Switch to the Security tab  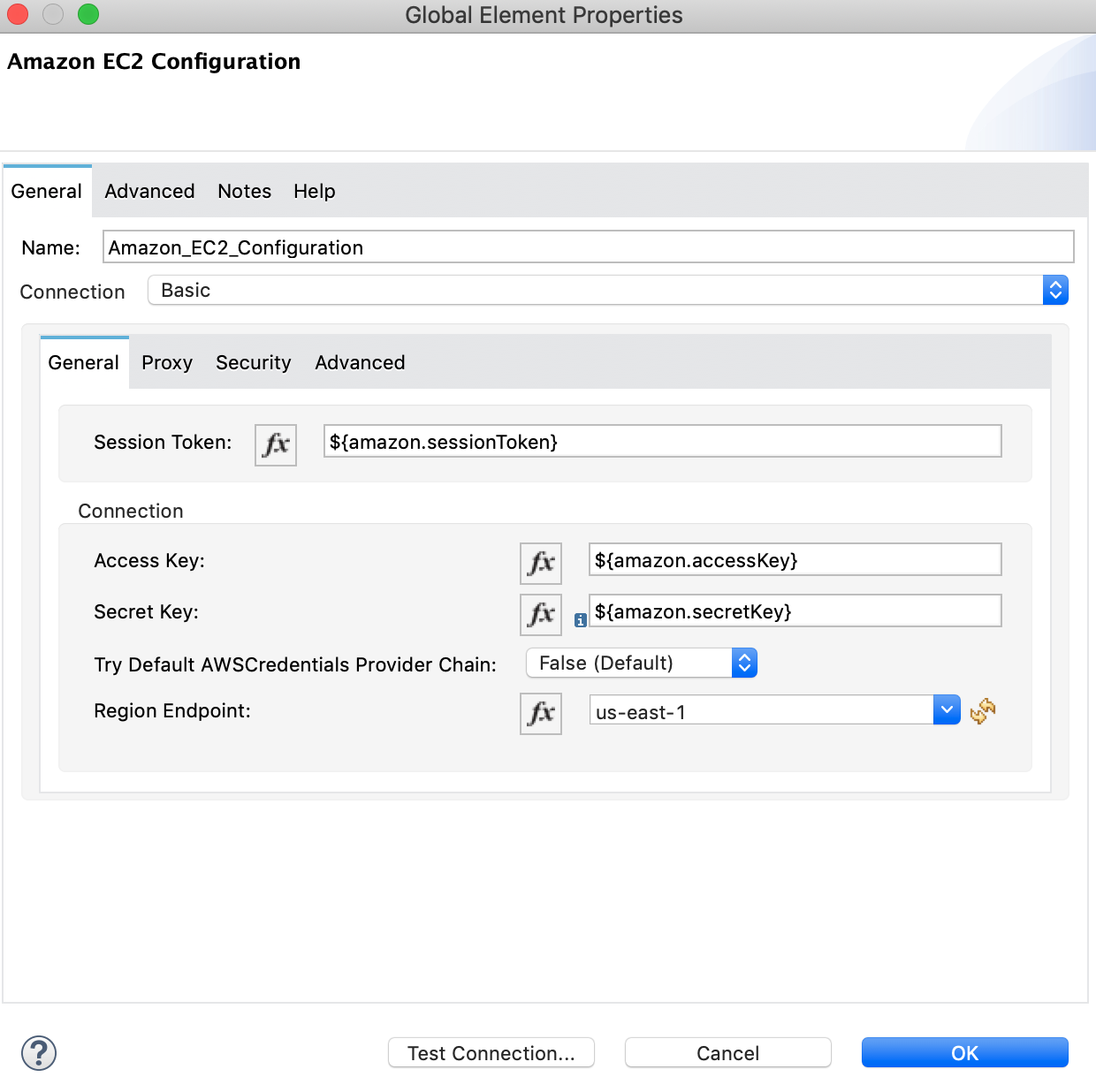253,362
